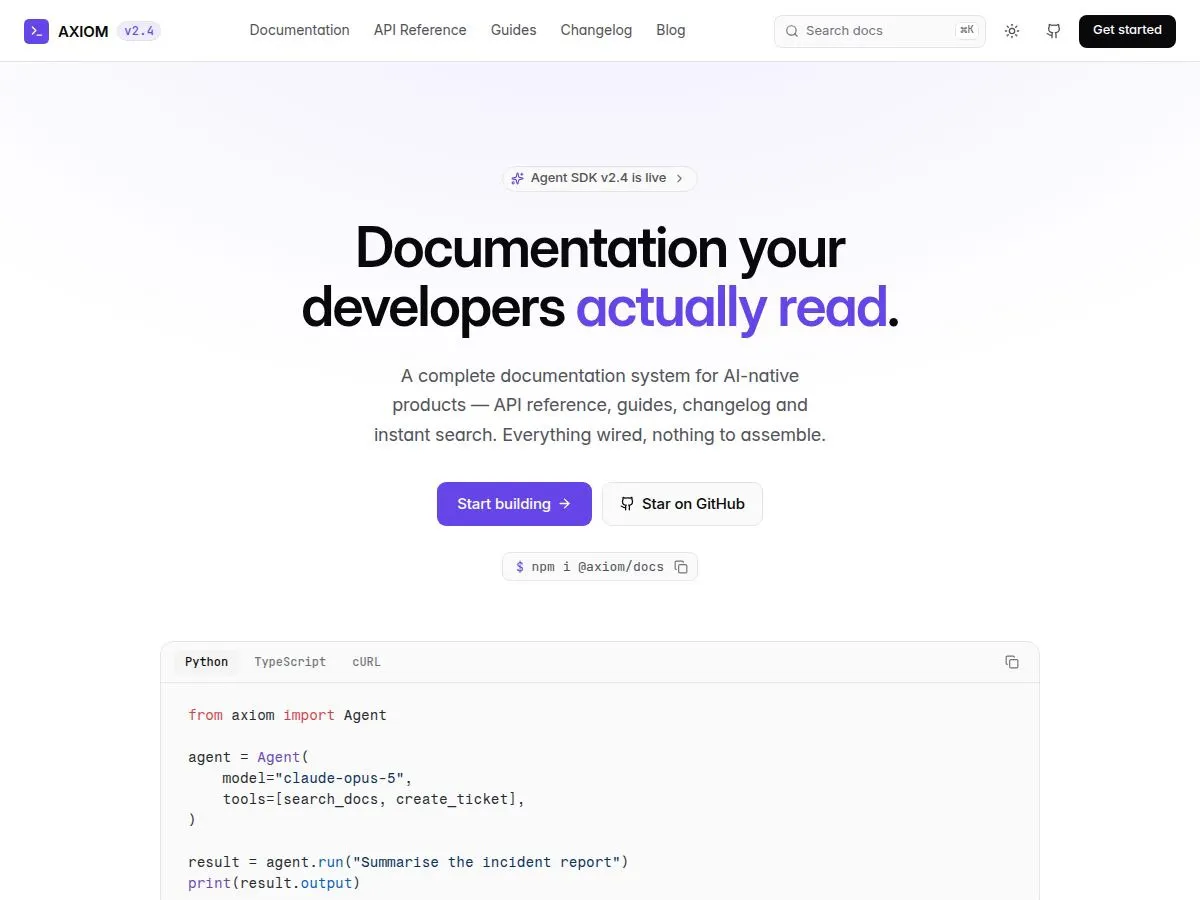Click the agent.run Summarise incident report line
Image resolution: width=1200 pixels, height=900 pixels.
(x=408, y=862)
